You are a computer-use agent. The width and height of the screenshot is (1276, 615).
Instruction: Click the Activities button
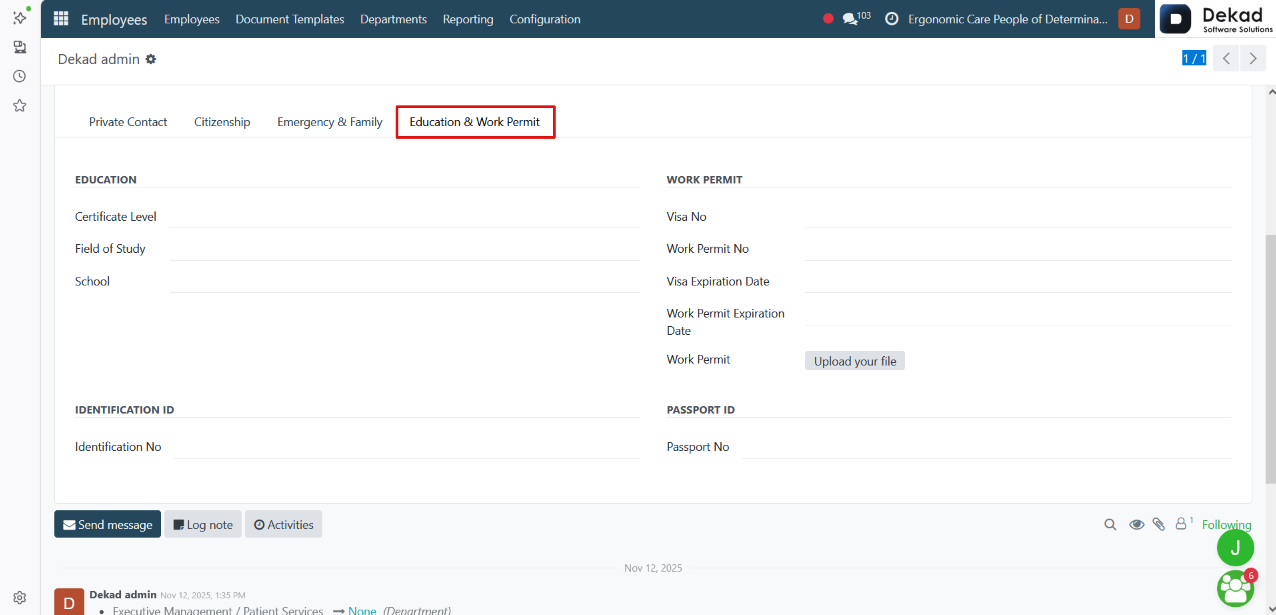284,524
